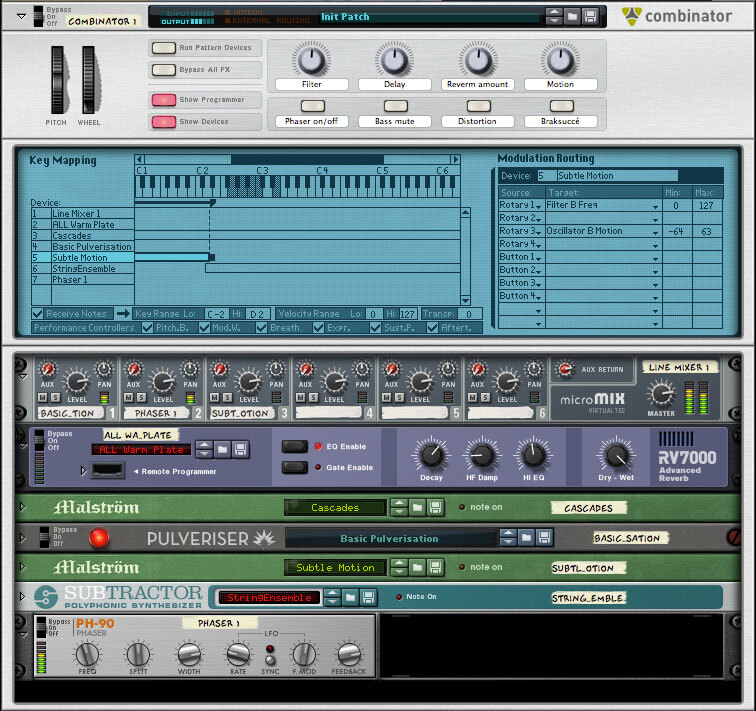756x711 pixels.
Task: Open the Rotary 1 target dropdown
Action: click(x=656, y=206)
